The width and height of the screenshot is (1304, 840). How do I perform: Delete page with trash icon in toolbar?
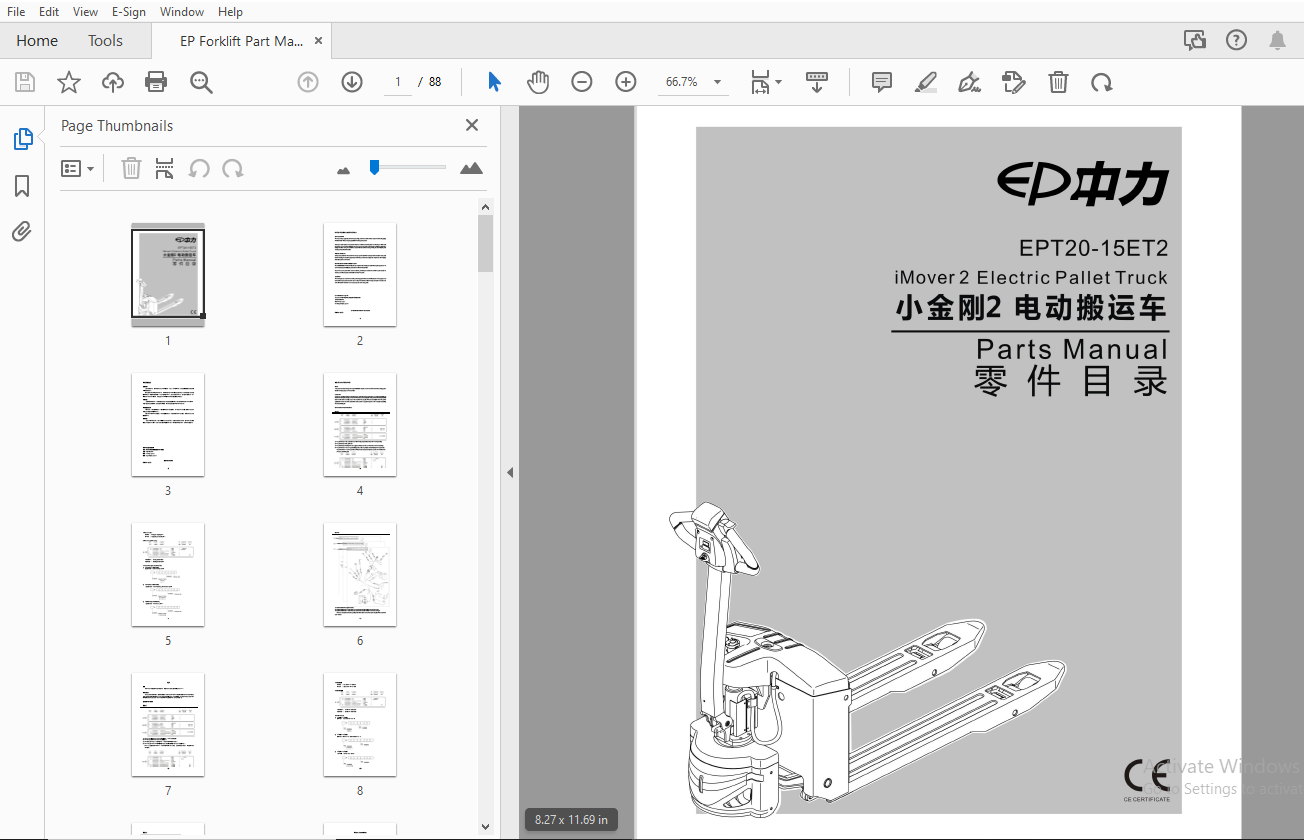(x=1058, y=82)
